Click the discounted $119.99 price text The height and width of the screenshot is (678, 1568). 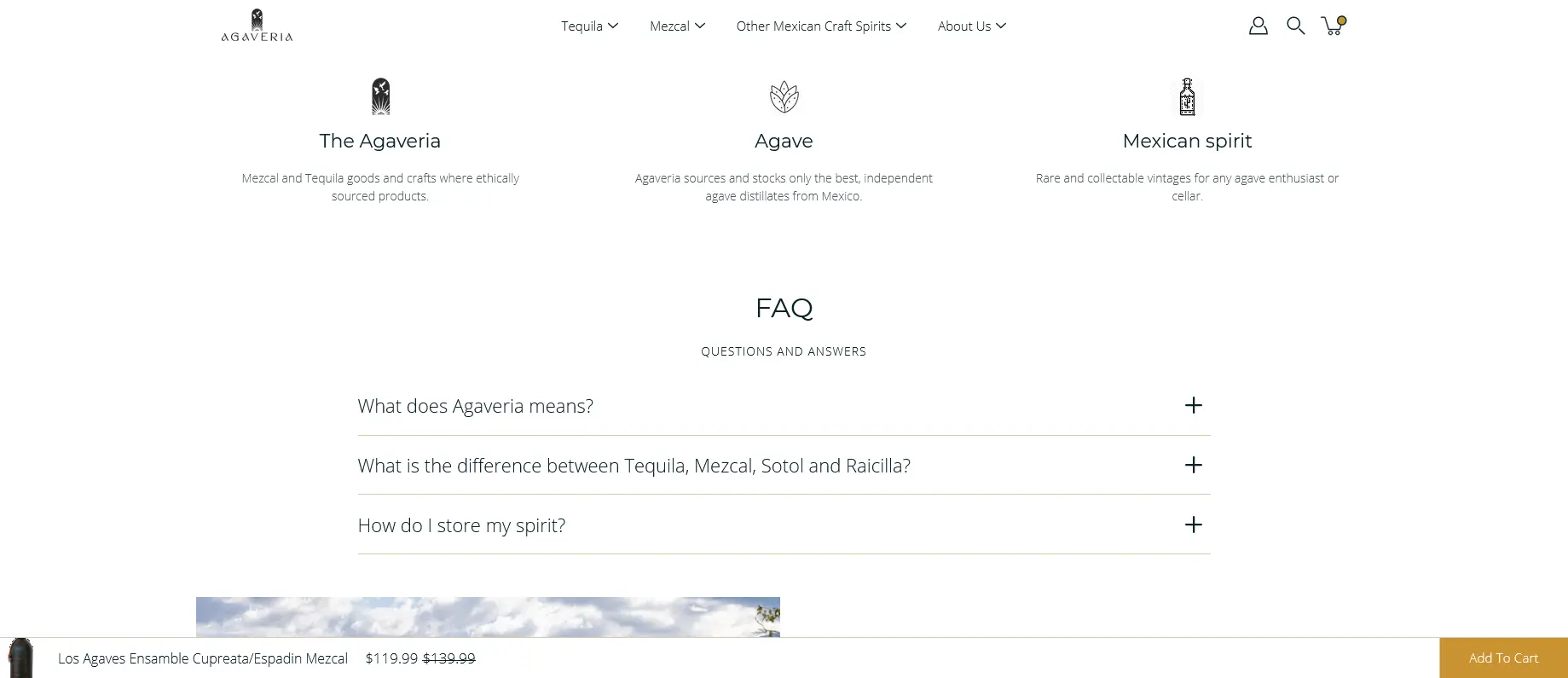click(x=391, y=658)
